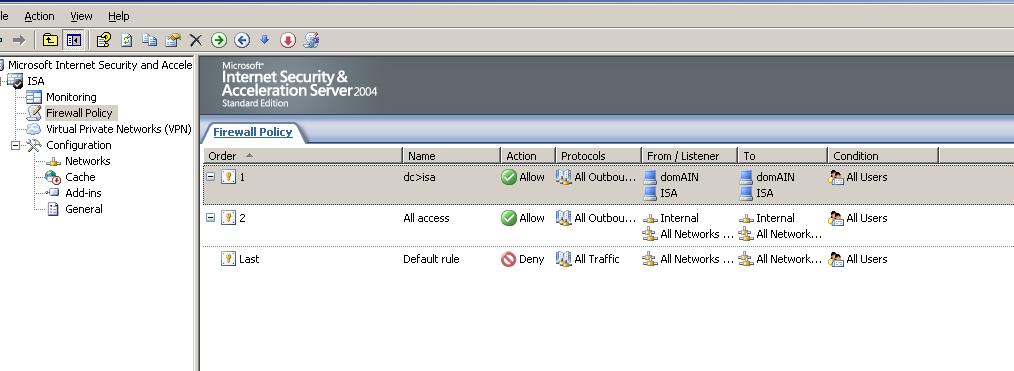Screen dimensions: 1014x371
Task: Click the Action column header
Action: point(528,156)
